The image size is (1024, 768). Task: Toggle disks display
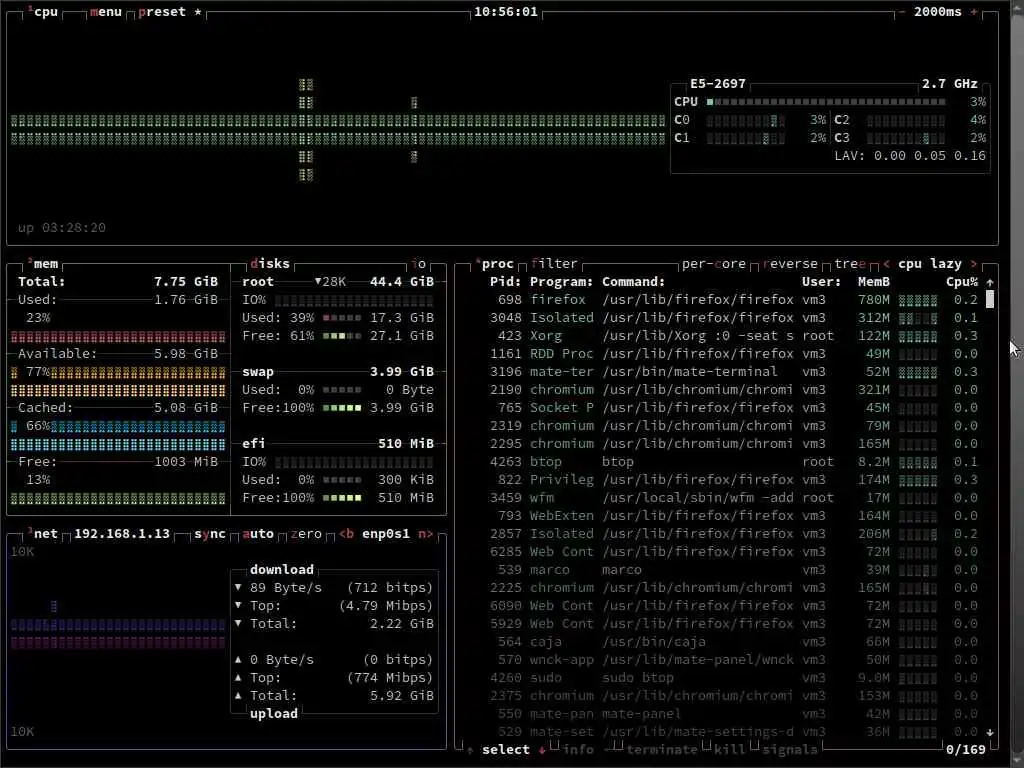[x=270, y=264]
